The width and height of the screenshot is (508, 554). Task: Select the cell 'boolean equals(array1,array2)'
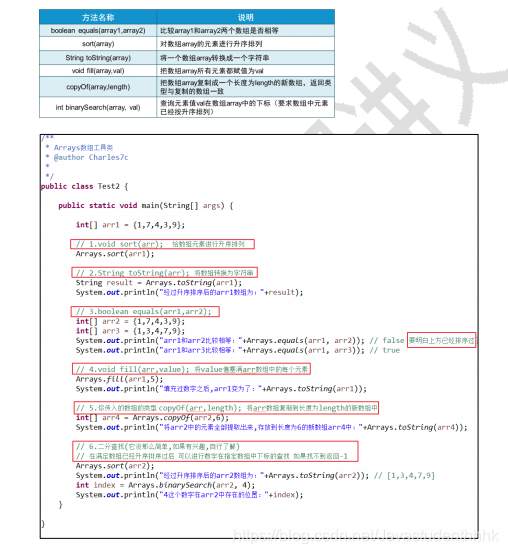click(98, 31)
